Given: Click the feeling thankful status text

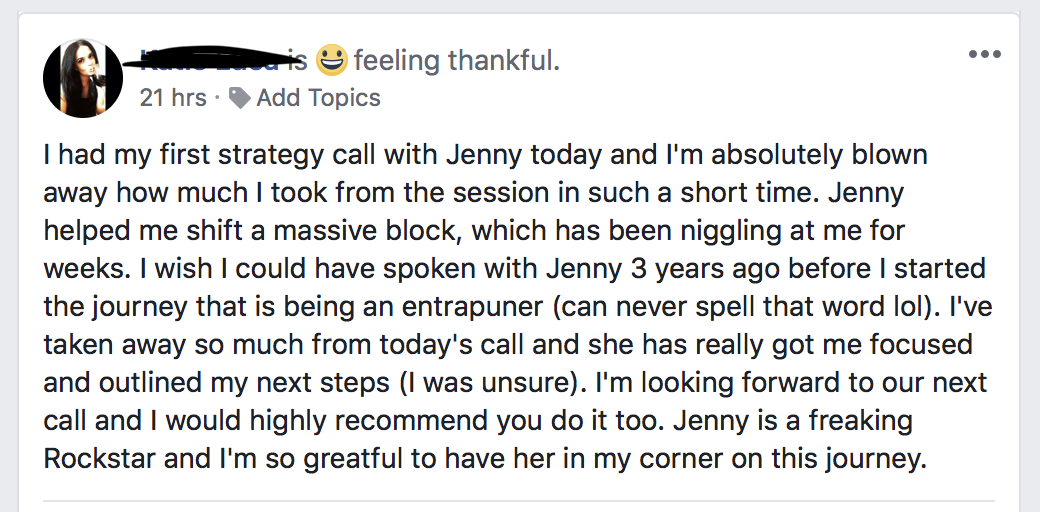Looking at the screenshot, I should (457, 61).
